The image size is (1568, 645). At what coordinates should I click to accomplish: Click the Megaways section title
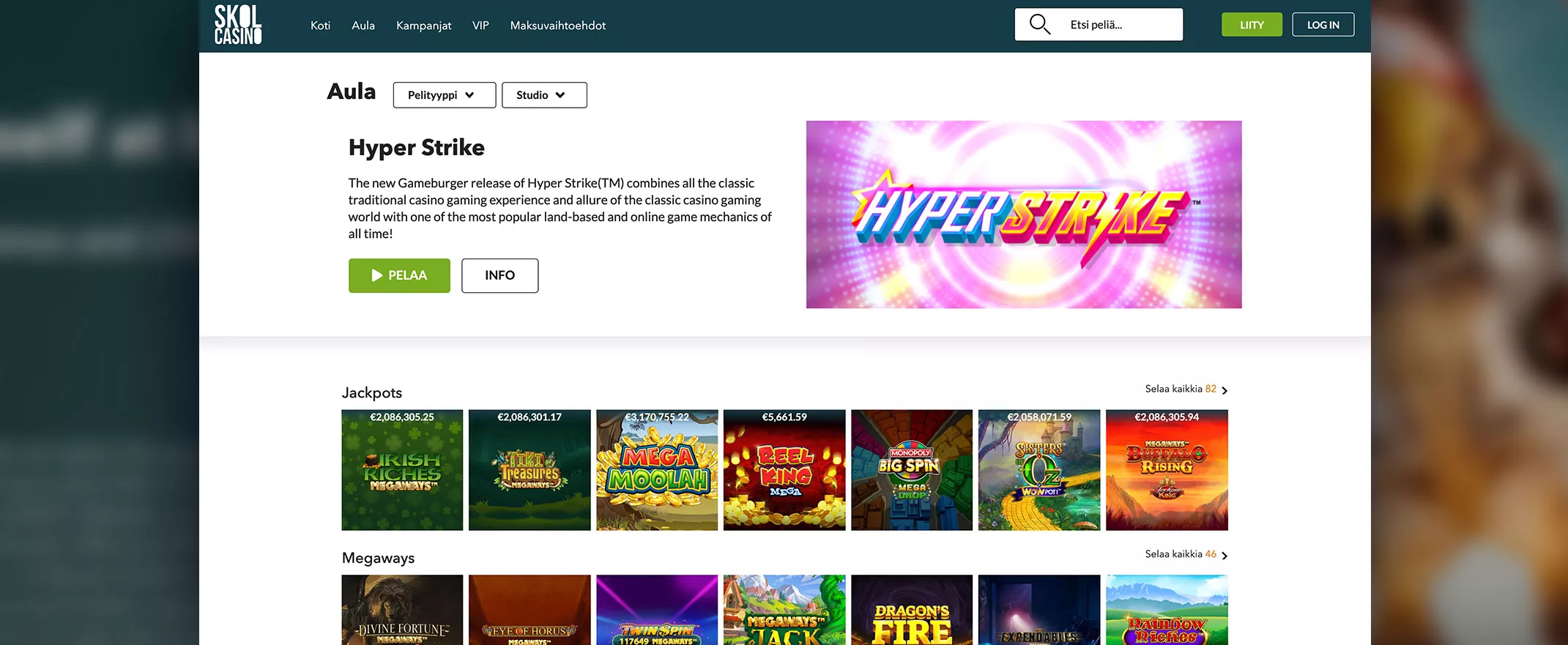pos(378,559)
